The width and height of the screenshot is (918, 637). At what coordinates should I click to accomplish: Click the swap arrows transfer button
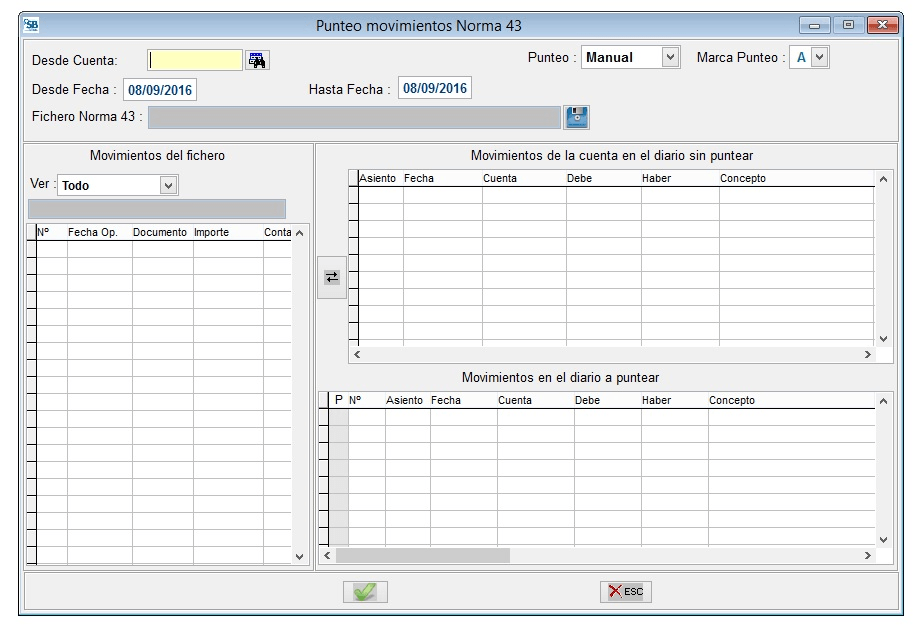tap(331, 279)
